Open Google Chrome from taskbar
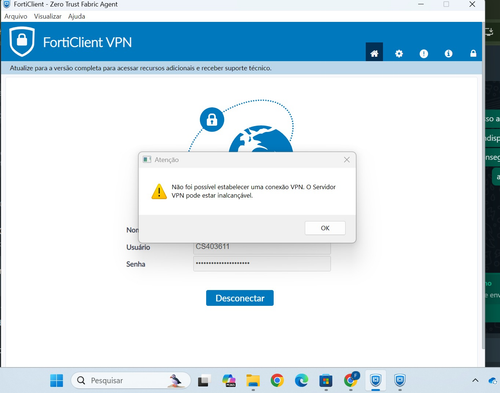 click(277, 380)
